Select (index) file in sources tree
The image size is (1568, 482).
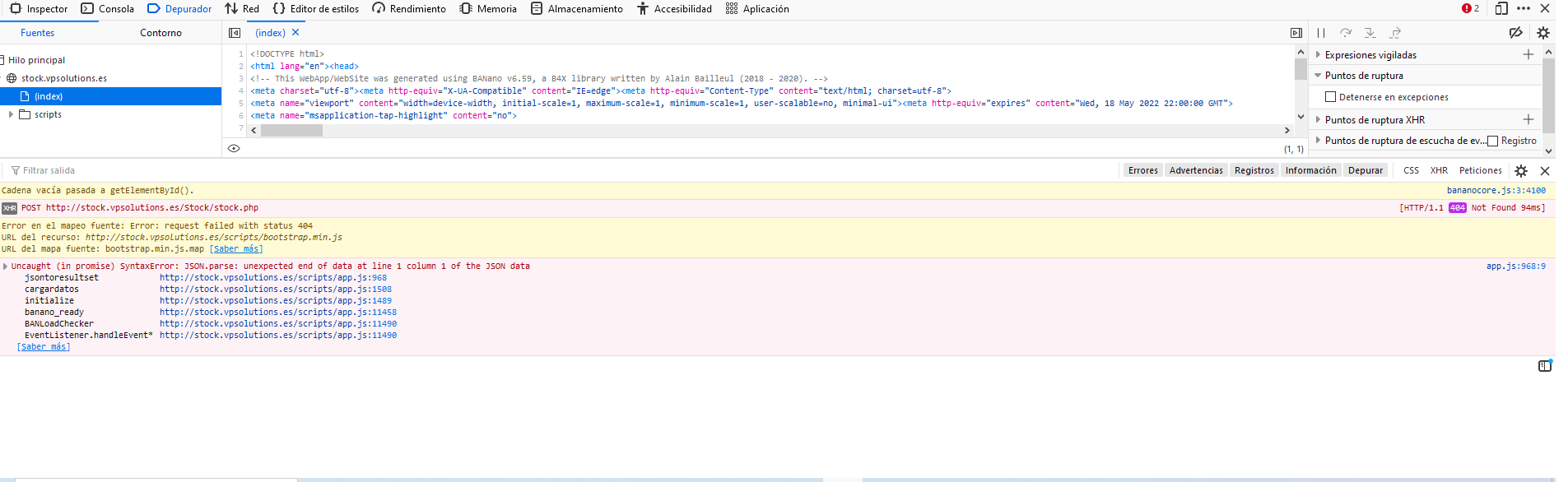point(110,96)
